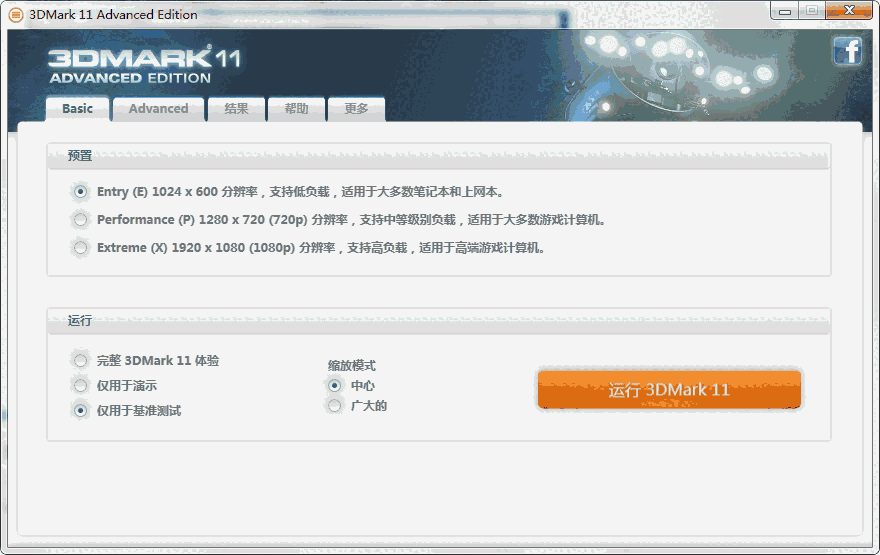
Task: Click the 运行 section header
Action: pyautogui.click(x=438, y=322)
